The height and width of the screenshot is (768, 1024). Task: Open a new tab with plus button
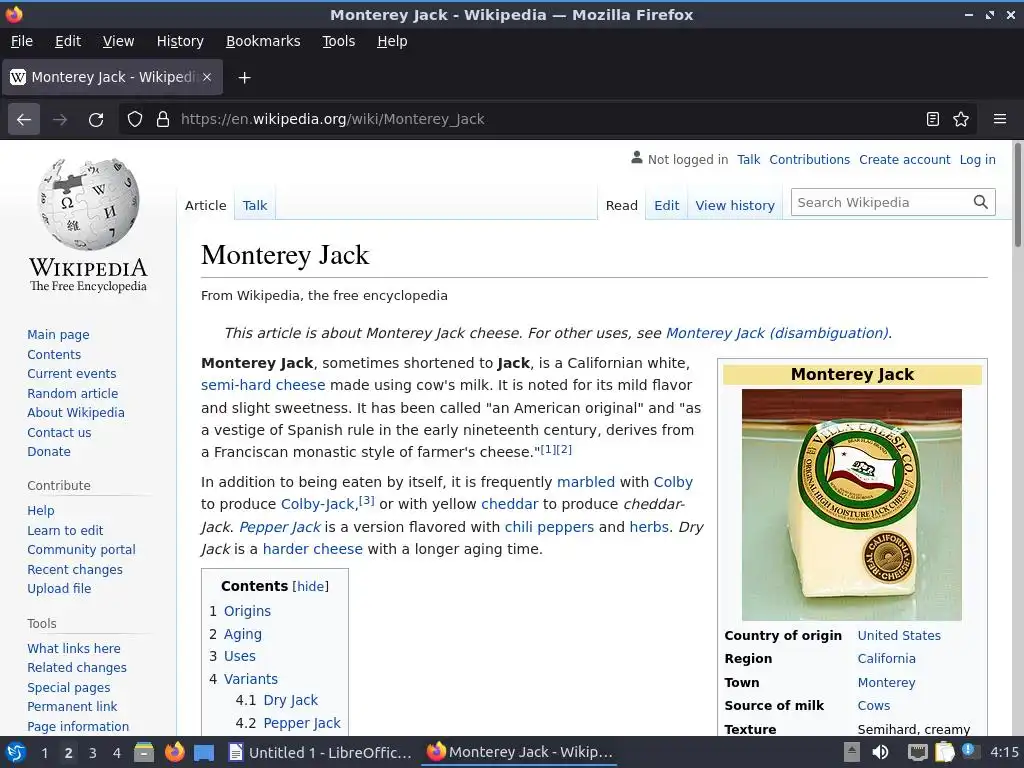(244, 78)
